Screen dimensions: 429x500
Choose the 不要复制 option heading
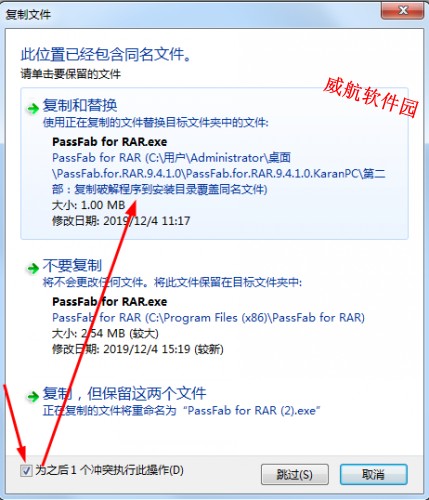(72, 266)
